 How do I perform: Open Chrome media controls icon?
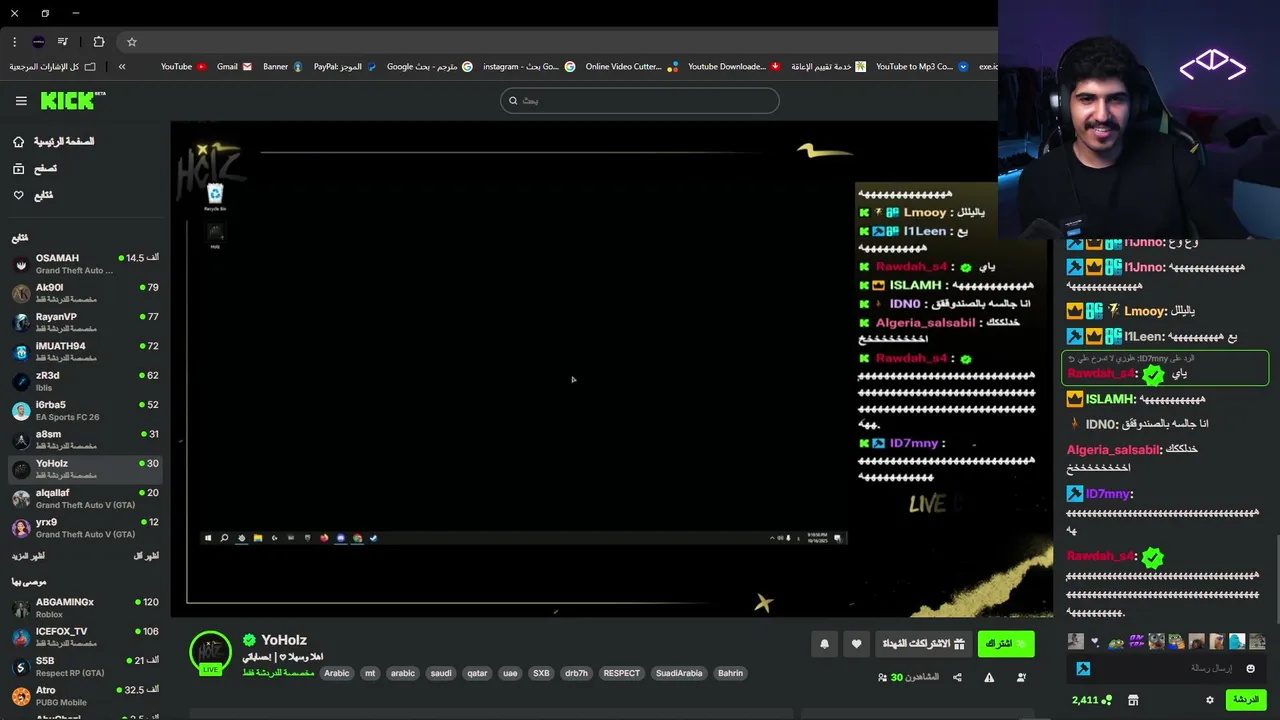[63, 42]
